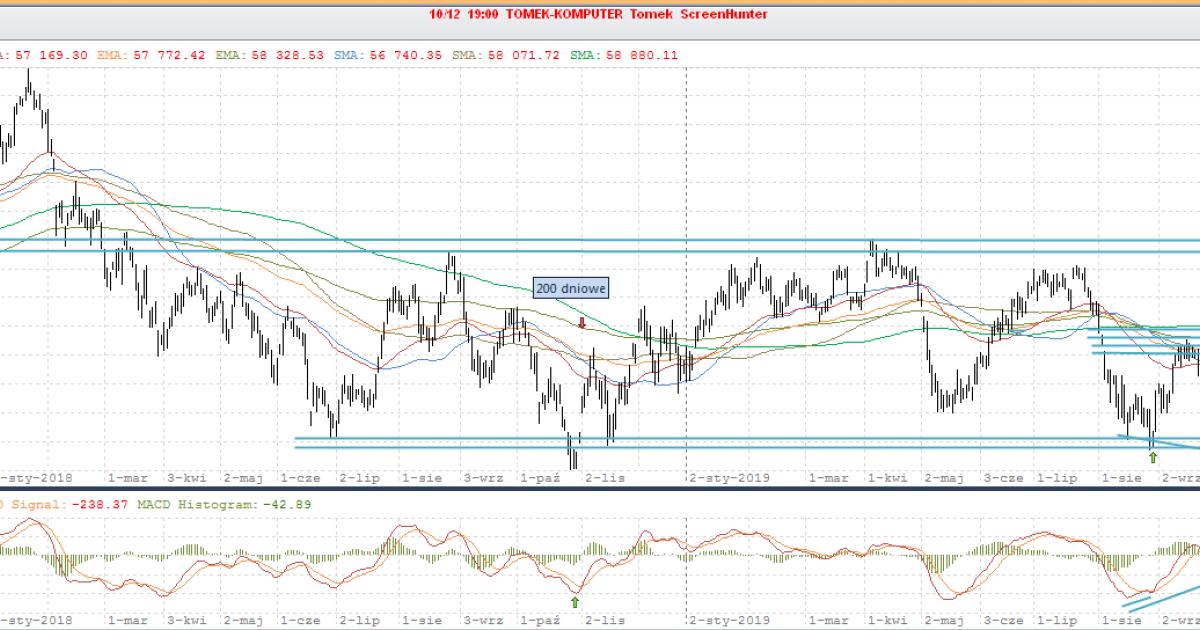
Task: Click 1-kwi date on price chart axis
Action: pyautogui.click(x=888, y=478)
